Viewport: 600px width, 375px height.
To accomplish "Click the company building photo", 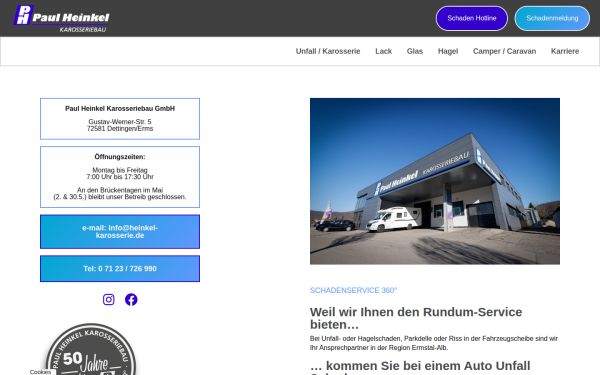I will click(435, 181).
